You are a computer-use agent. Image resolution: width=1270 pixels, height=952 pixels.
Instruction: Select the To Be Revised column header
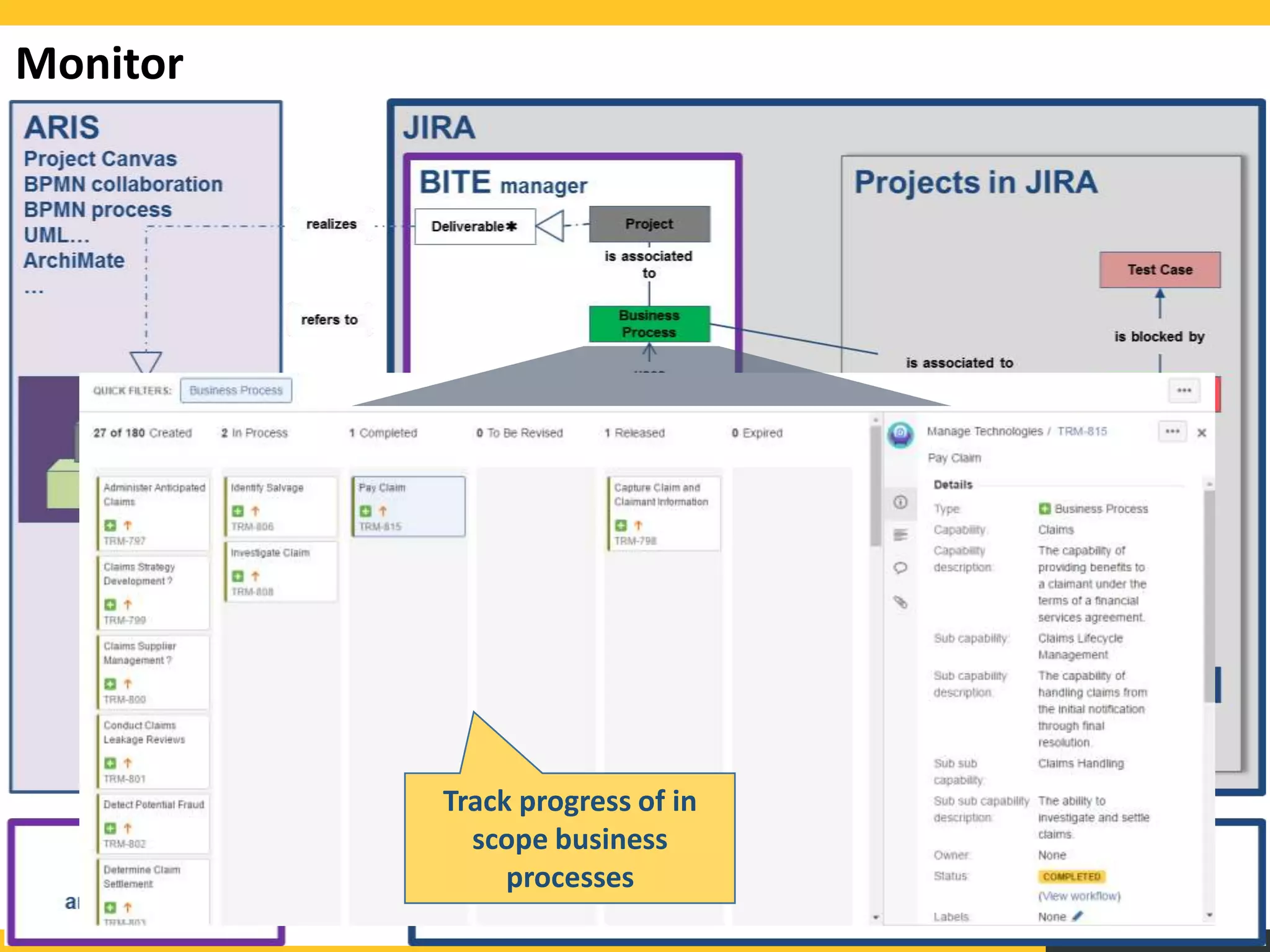pos(520,433)
